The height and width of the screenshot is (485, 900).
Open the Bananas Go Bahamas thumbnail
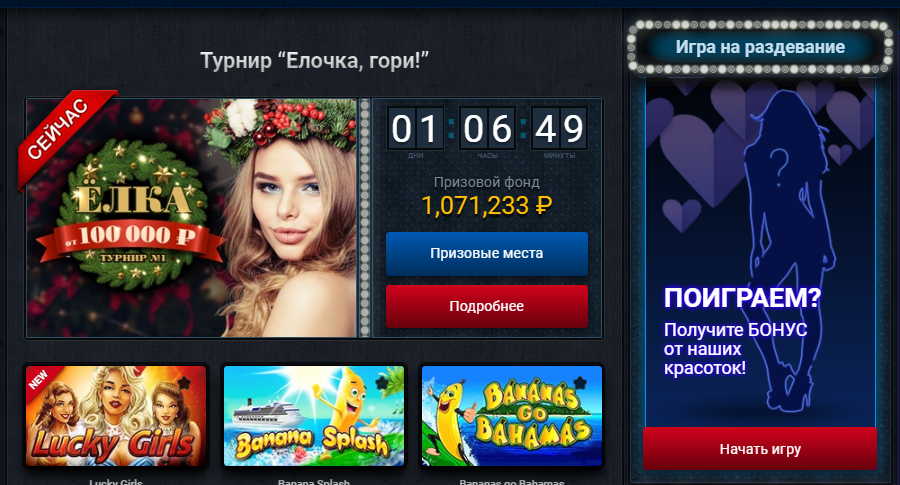(512, 416)
